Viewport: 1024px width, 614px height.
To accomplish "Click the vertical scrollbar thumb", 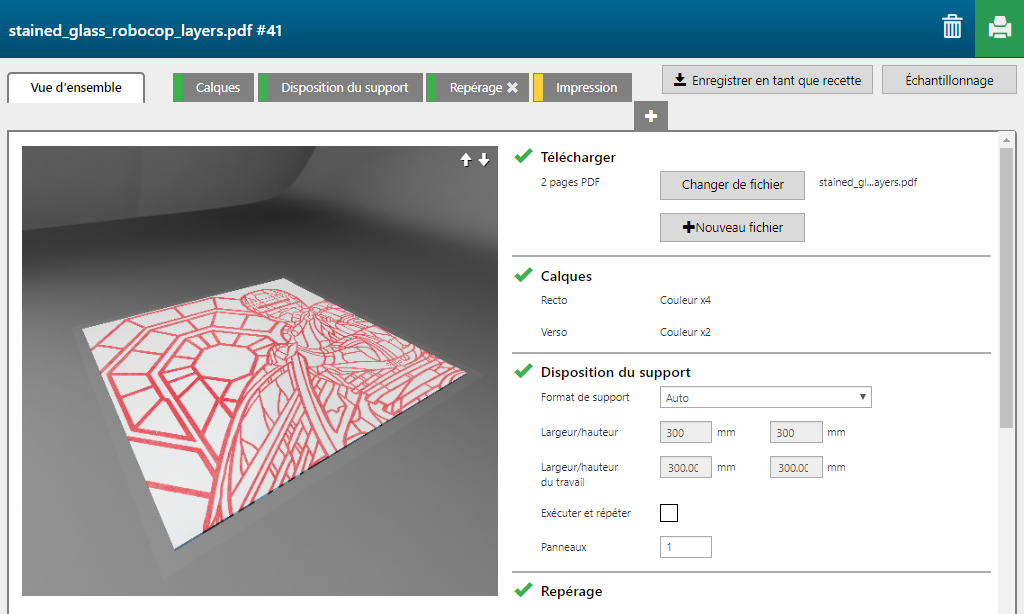I will pyautogui.click(x=1006, y=288).
